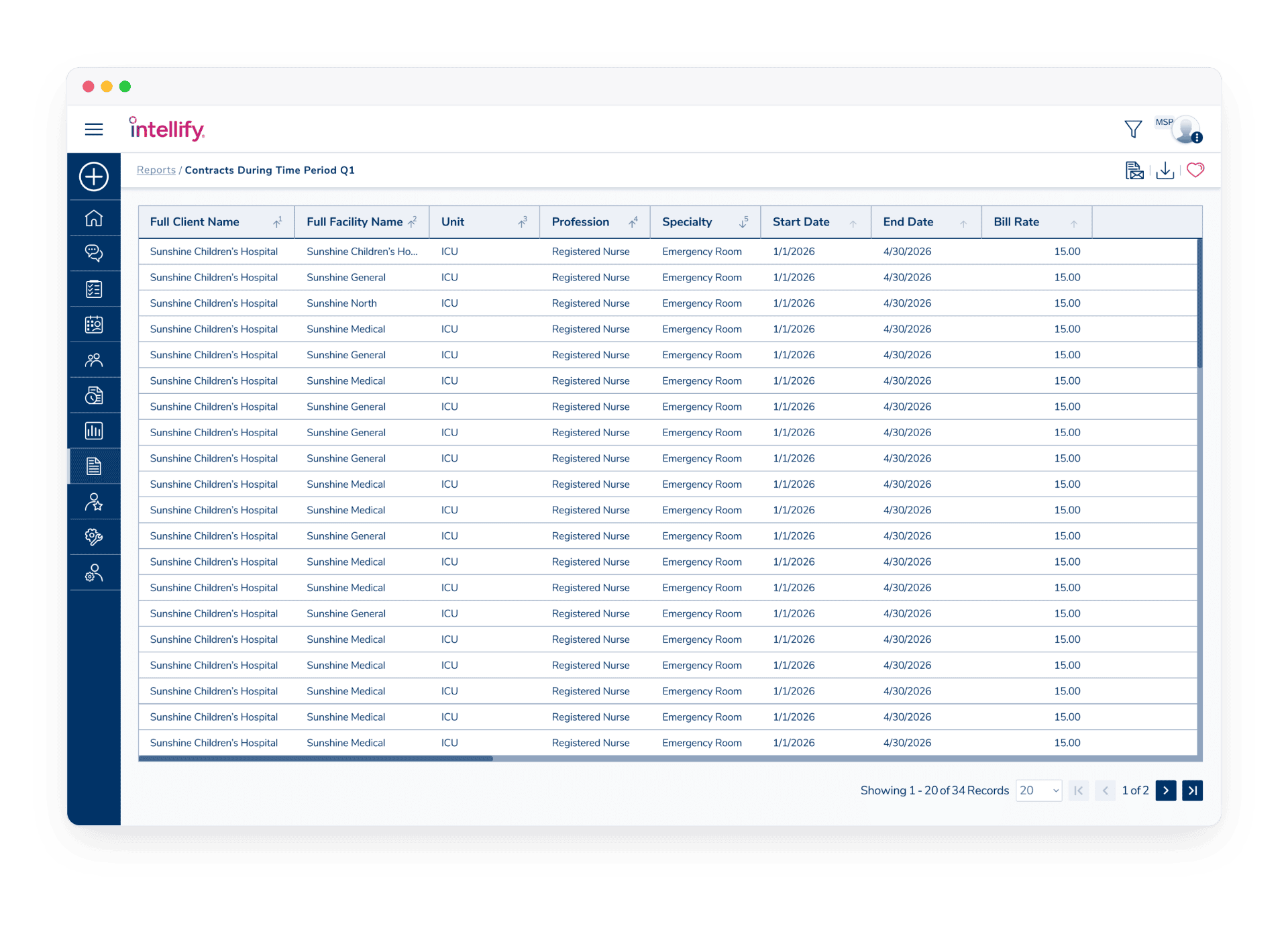Select the reports document sidebar icon

(x=94, y=466)
